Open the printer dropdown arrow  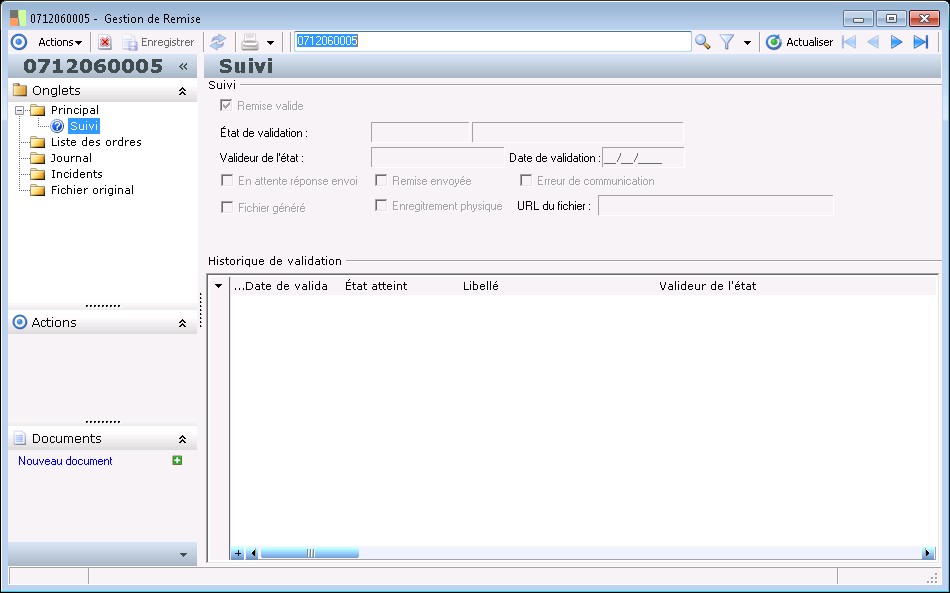tap(270, 42)
